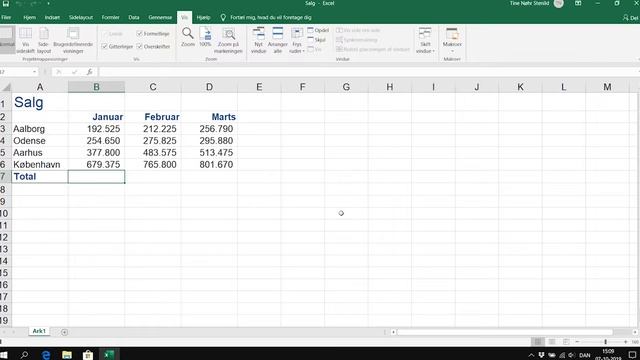Click the zoom in plus button

[625, 342]
